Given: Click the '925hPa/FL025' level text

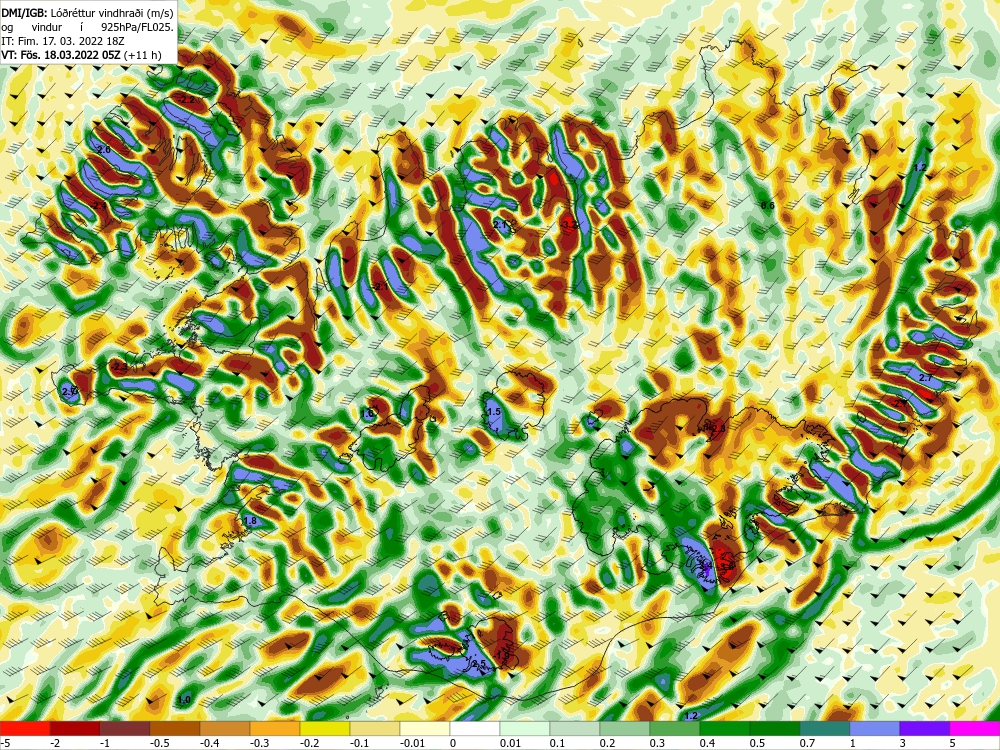Looking at the screenshot, I should click(x=136, y=27).
